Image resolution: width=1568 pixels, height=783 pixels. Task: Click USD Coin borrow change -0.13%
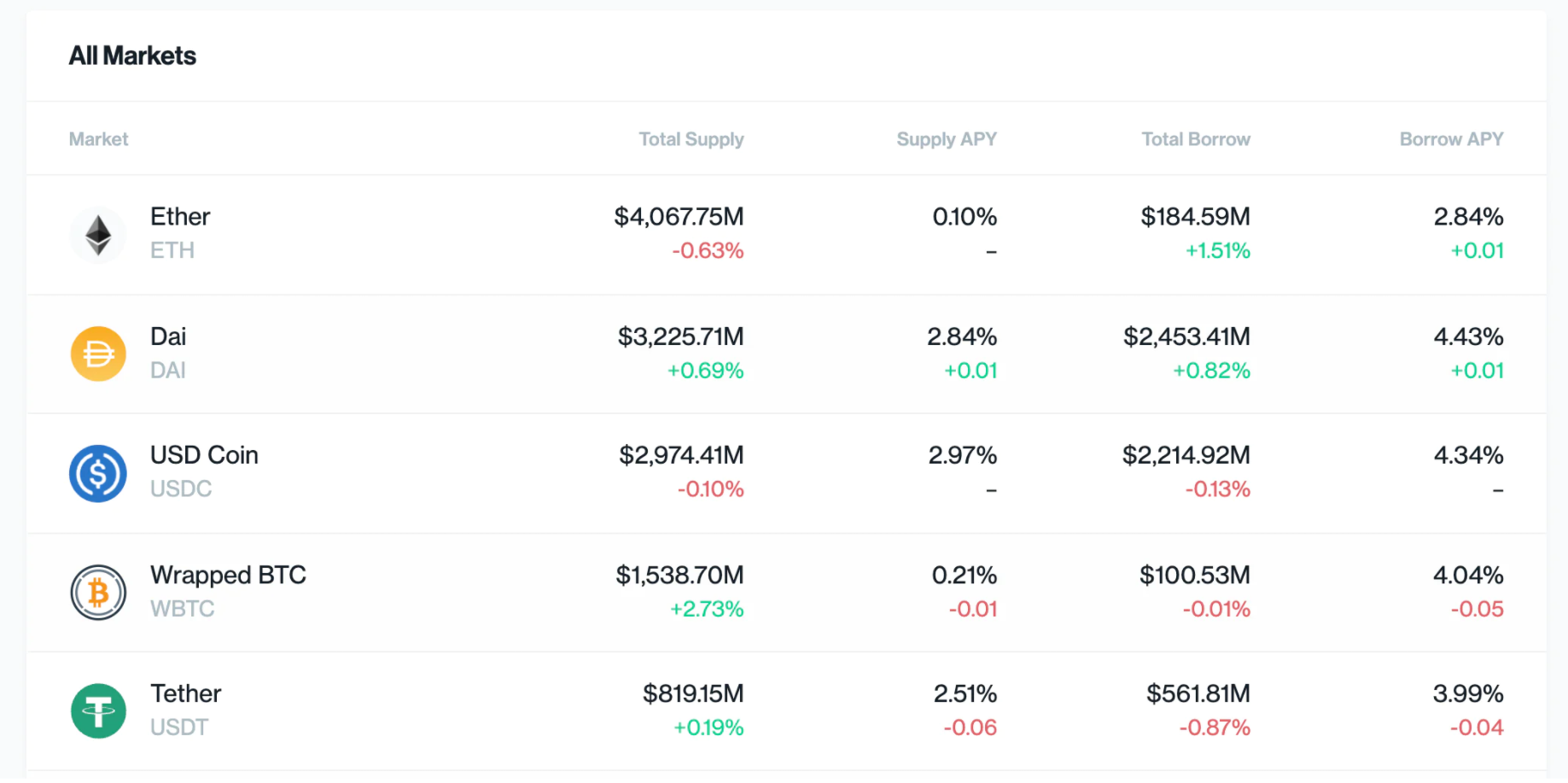coord(1217,489)
